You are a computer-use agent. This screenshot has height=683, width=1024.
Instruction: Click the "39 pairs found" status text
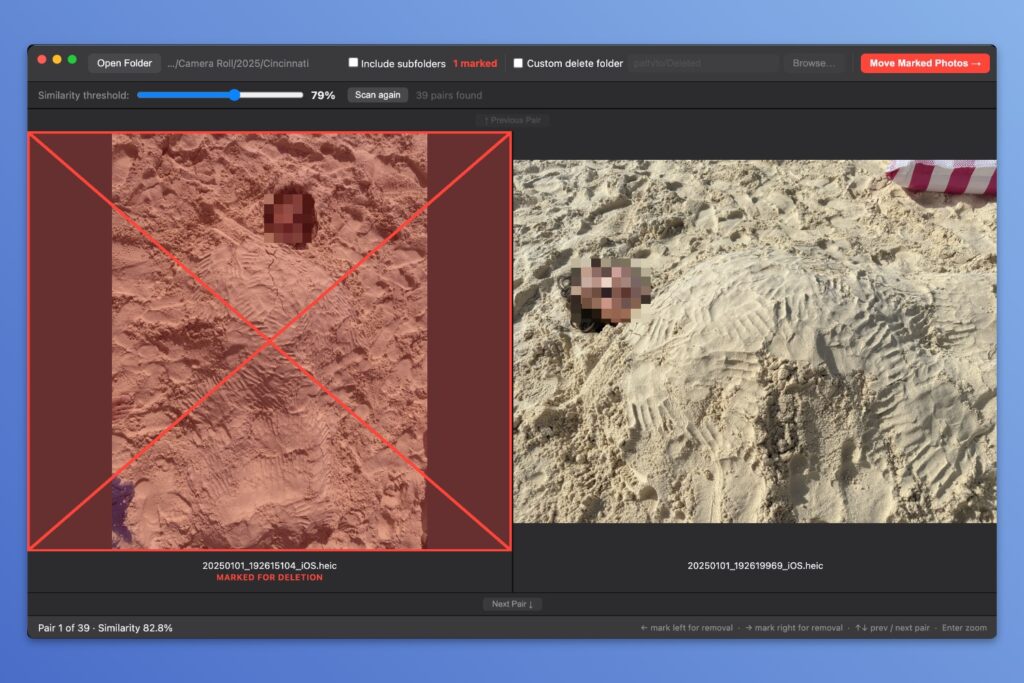[x=449, y=95]
